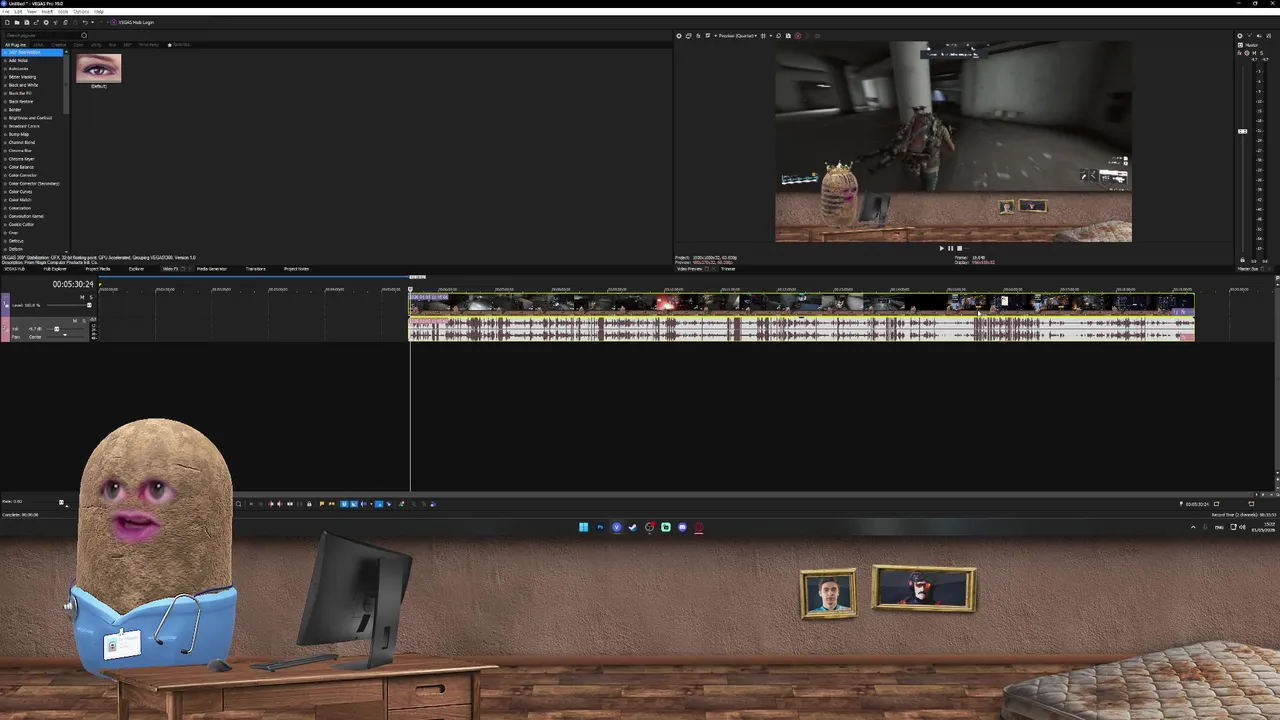Click the split screen view icon

pos(708,36)
